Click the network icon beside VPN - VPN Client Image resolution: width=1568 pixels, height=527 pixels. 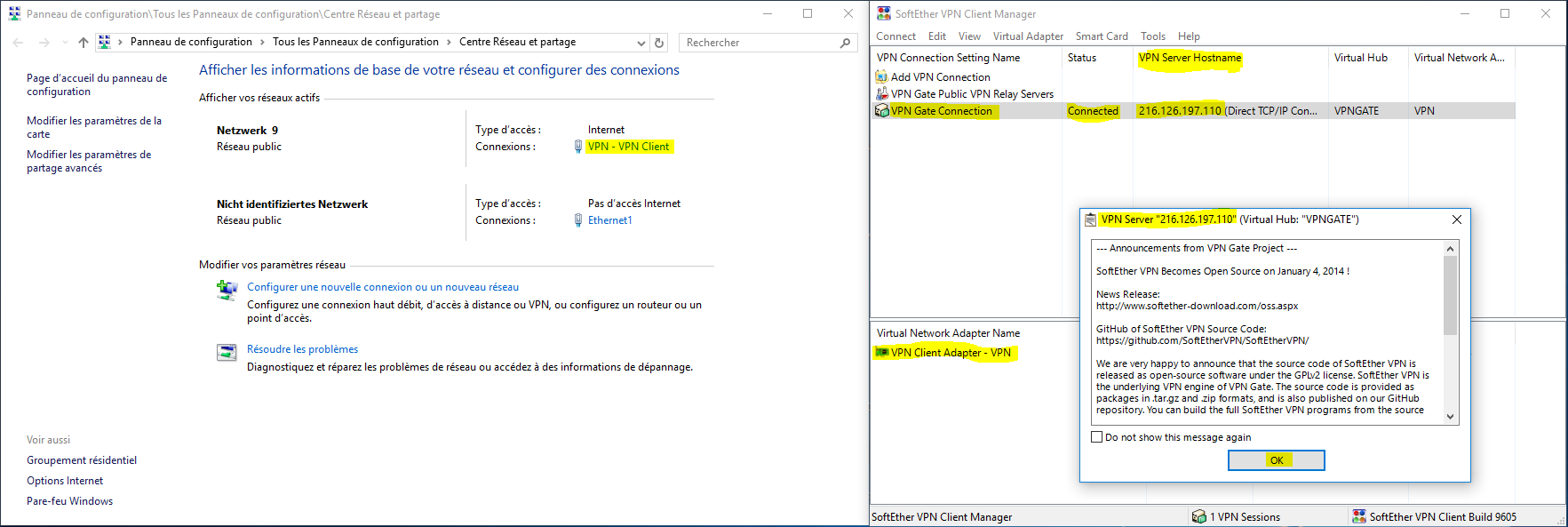578,147
